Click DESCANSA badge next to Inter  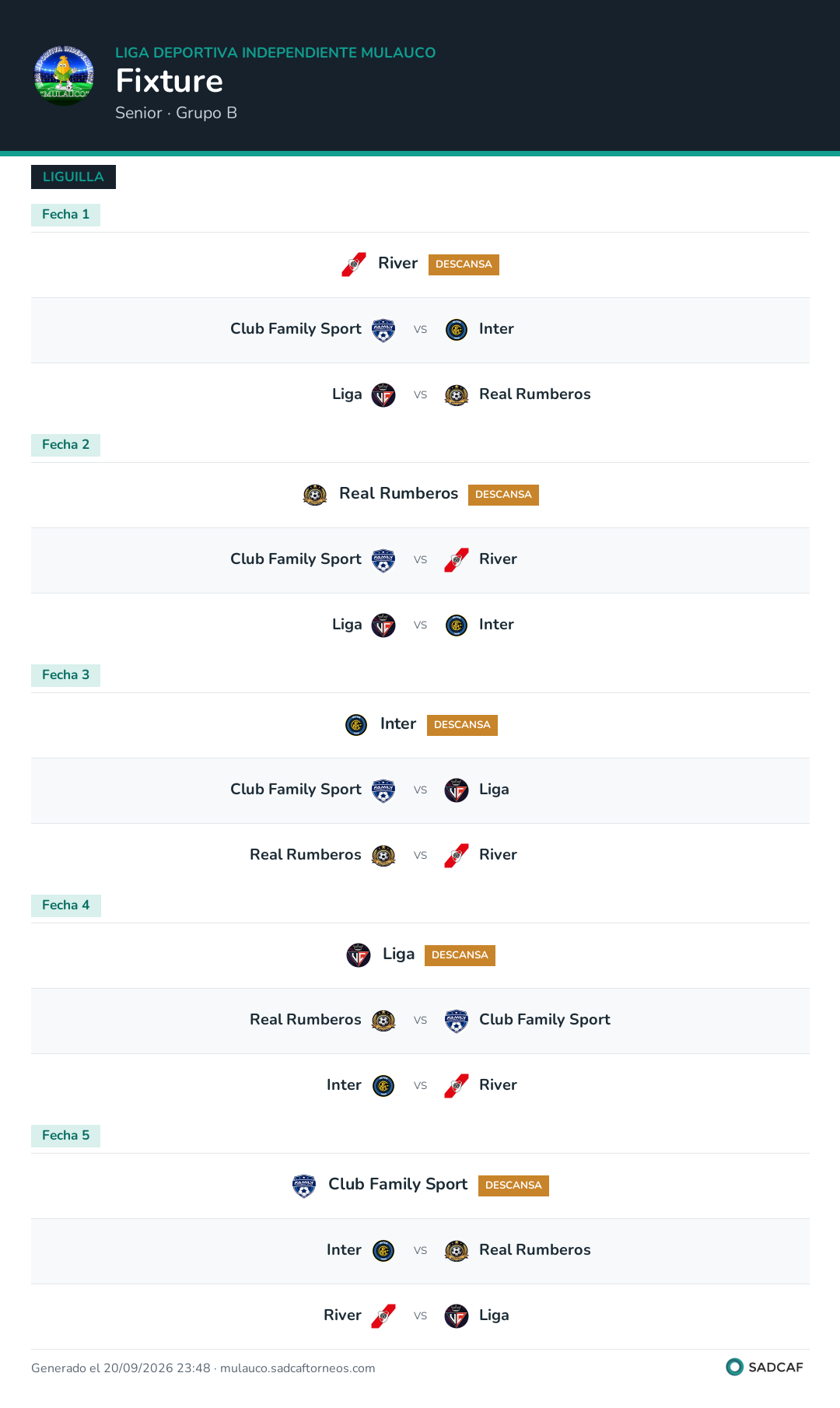462,725
